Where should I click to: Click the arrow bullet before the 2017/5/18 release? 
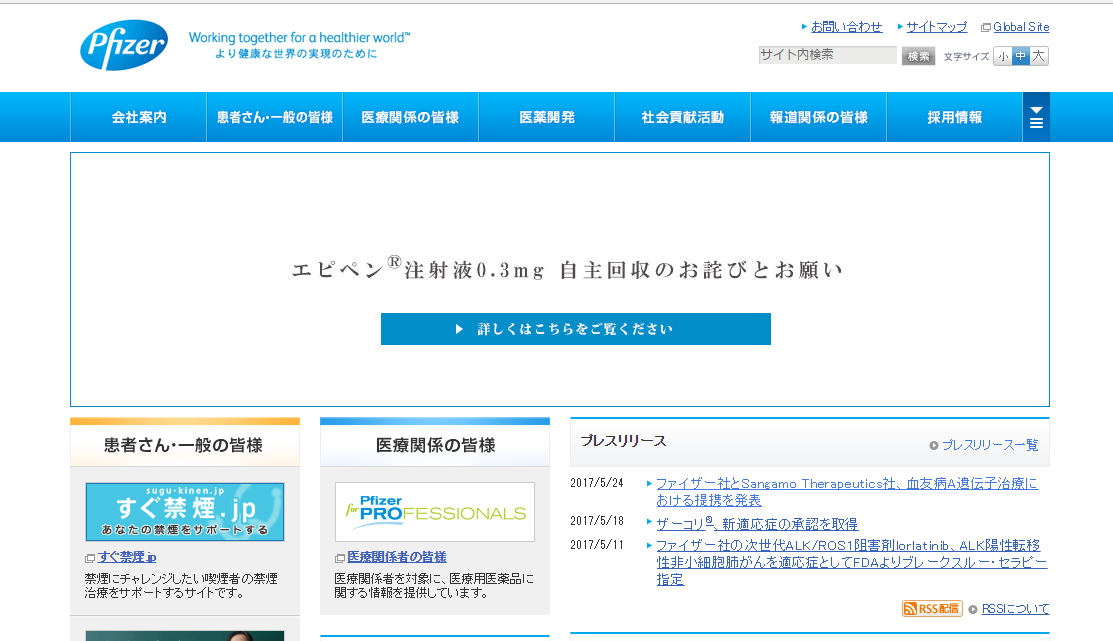click(649, 522)
